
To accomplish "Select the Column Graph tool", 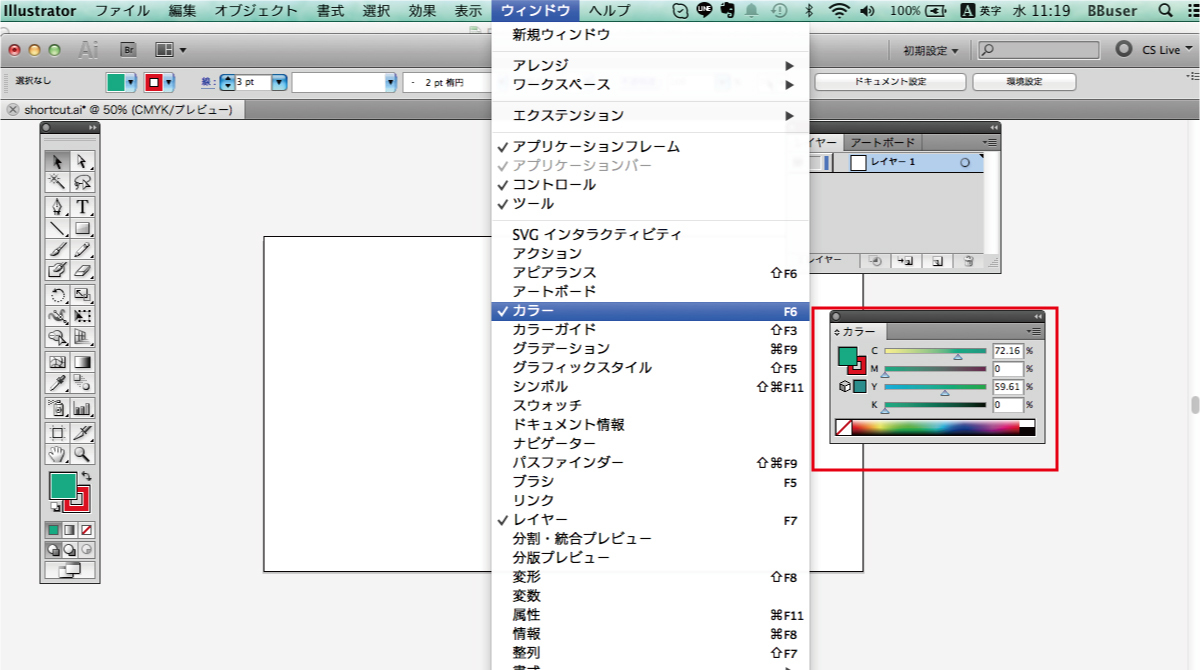I will tap(82, 408).
